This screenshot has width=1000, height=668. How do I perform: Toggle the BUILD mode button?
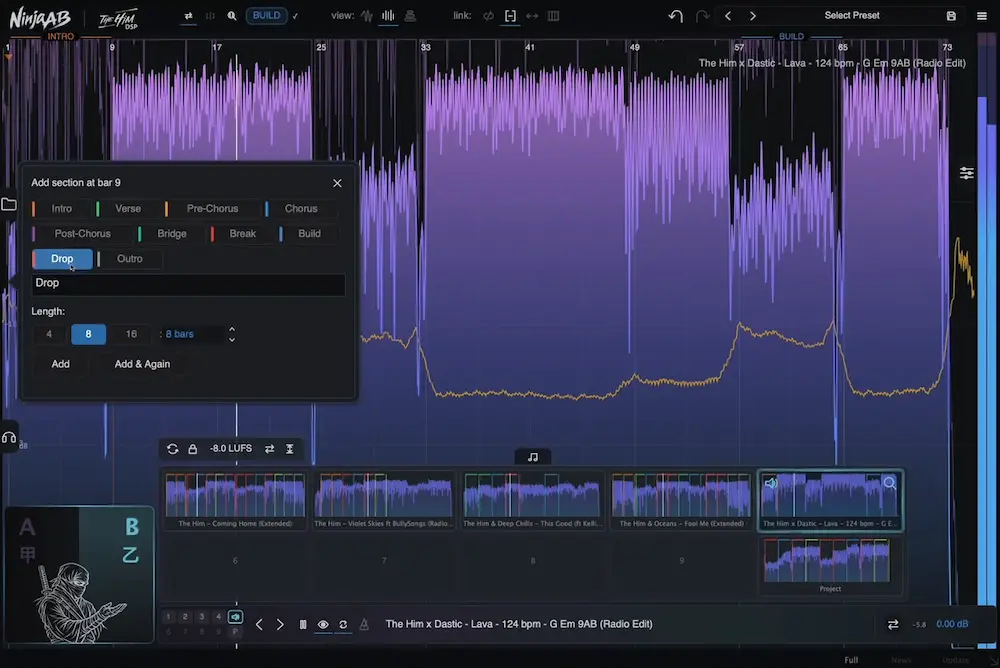pos(267,15)
